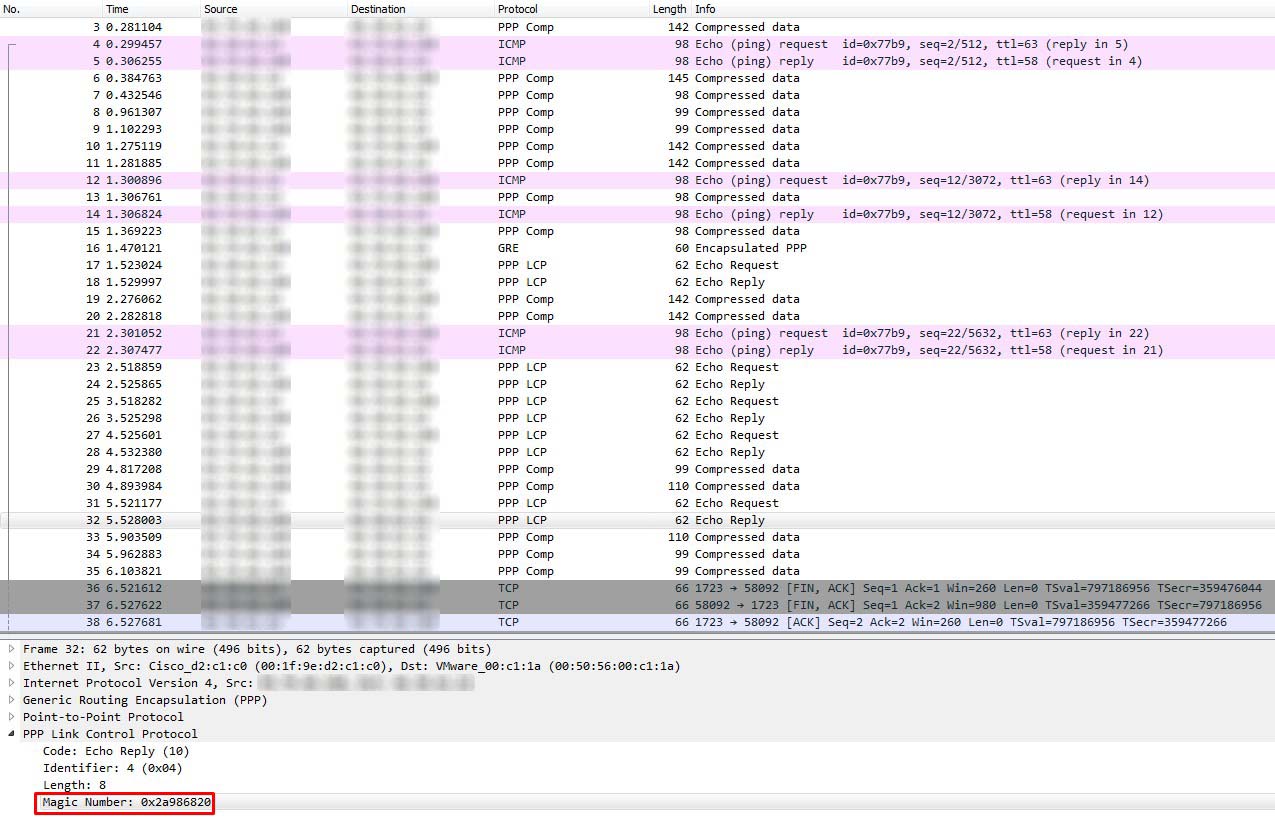Viewport: 1275px width, 820px height.
Task: Select packet 28 Echo Reply at 4.532380
Action: point(637,452)
